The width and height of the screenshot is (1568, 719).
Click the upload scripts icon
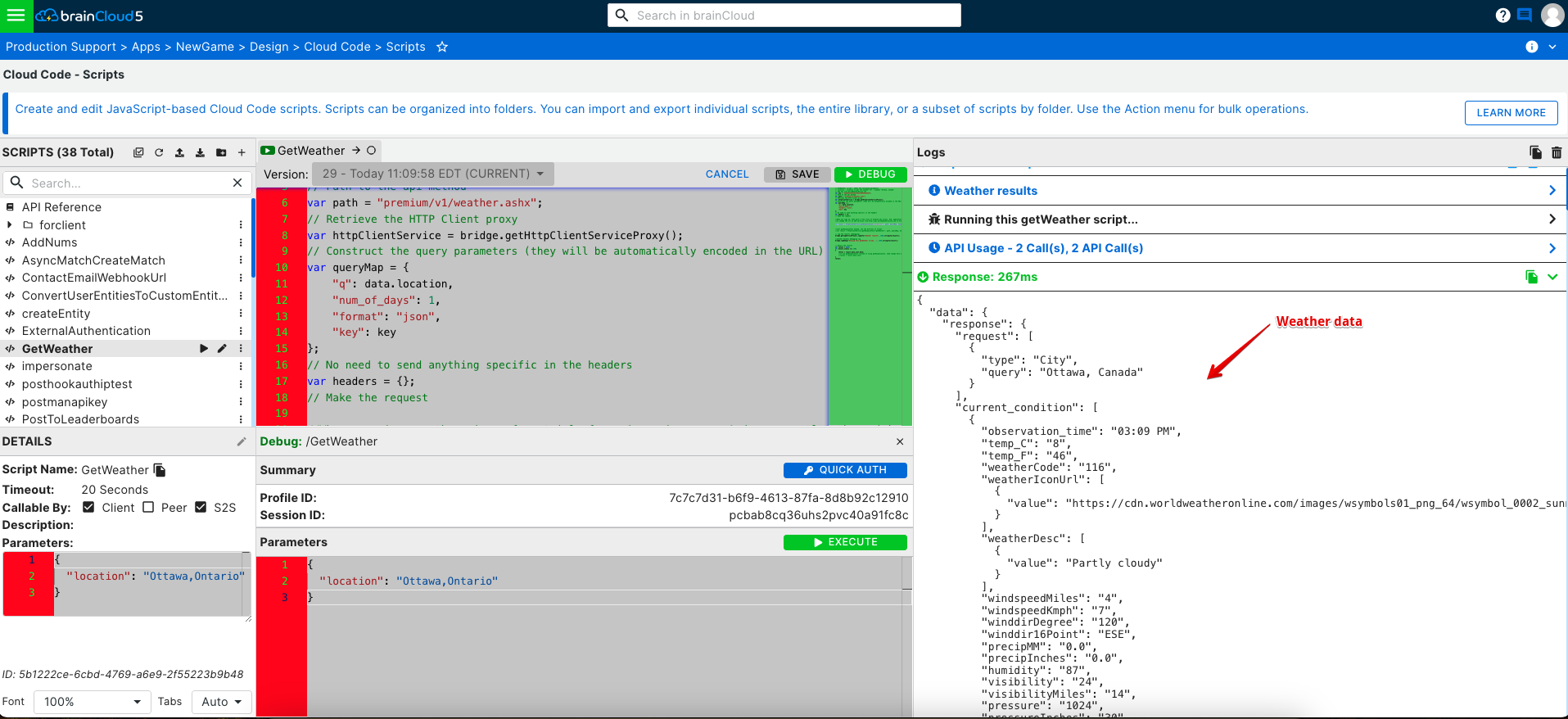point(179,152)
